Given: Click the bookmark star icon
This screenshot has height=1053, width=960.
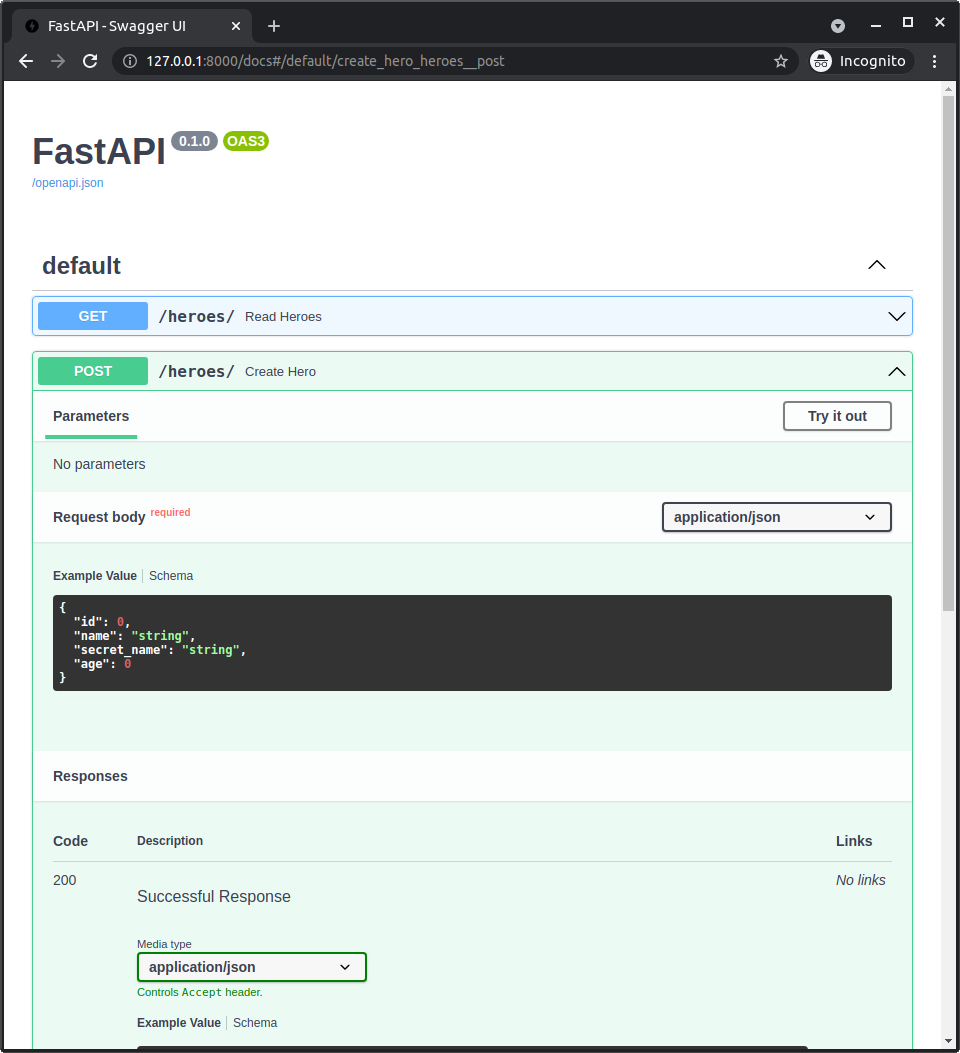Looking at the screenshot, I should (x=781, y=60).
